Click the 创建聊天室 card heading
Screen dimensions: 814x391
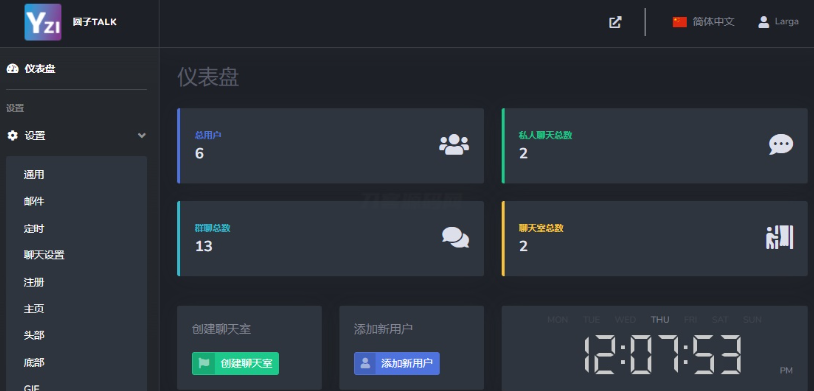221,329
